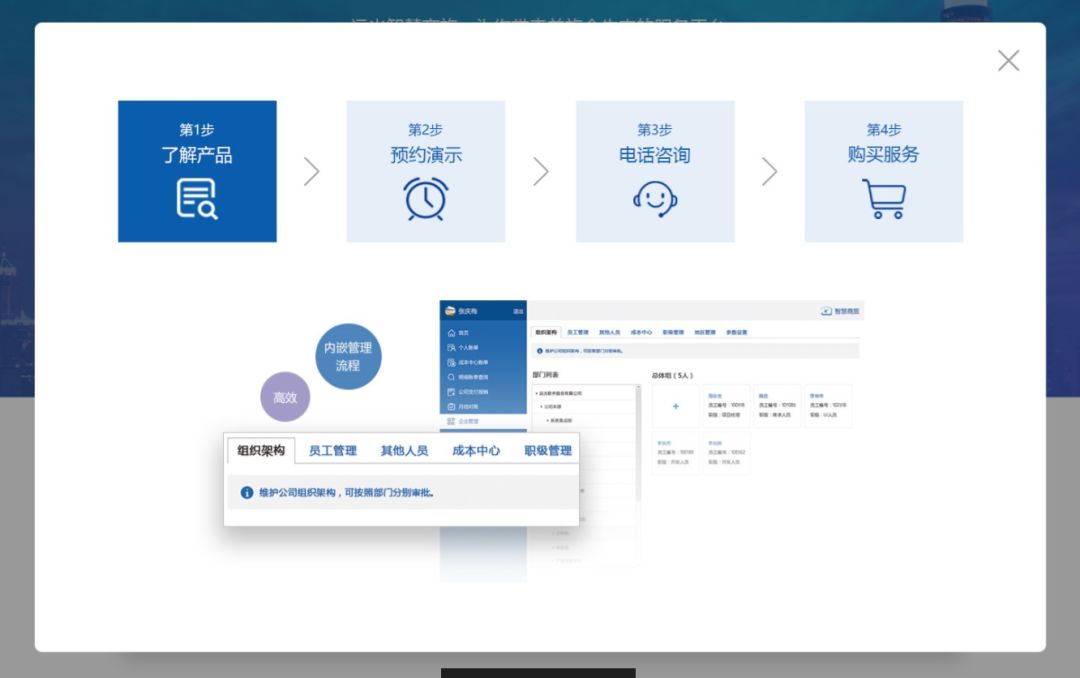Close the product steps popup
Viewport: 1080px width, 678px height.
click(x=1008, y=61)
